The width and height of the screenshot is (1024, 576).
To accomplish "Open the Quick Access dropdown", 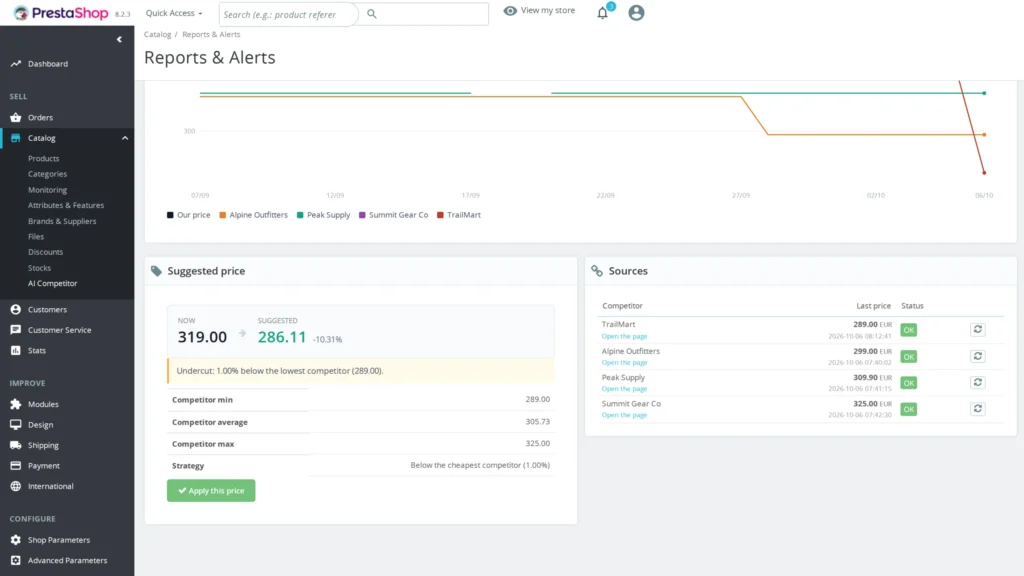I will coord(174,13).
